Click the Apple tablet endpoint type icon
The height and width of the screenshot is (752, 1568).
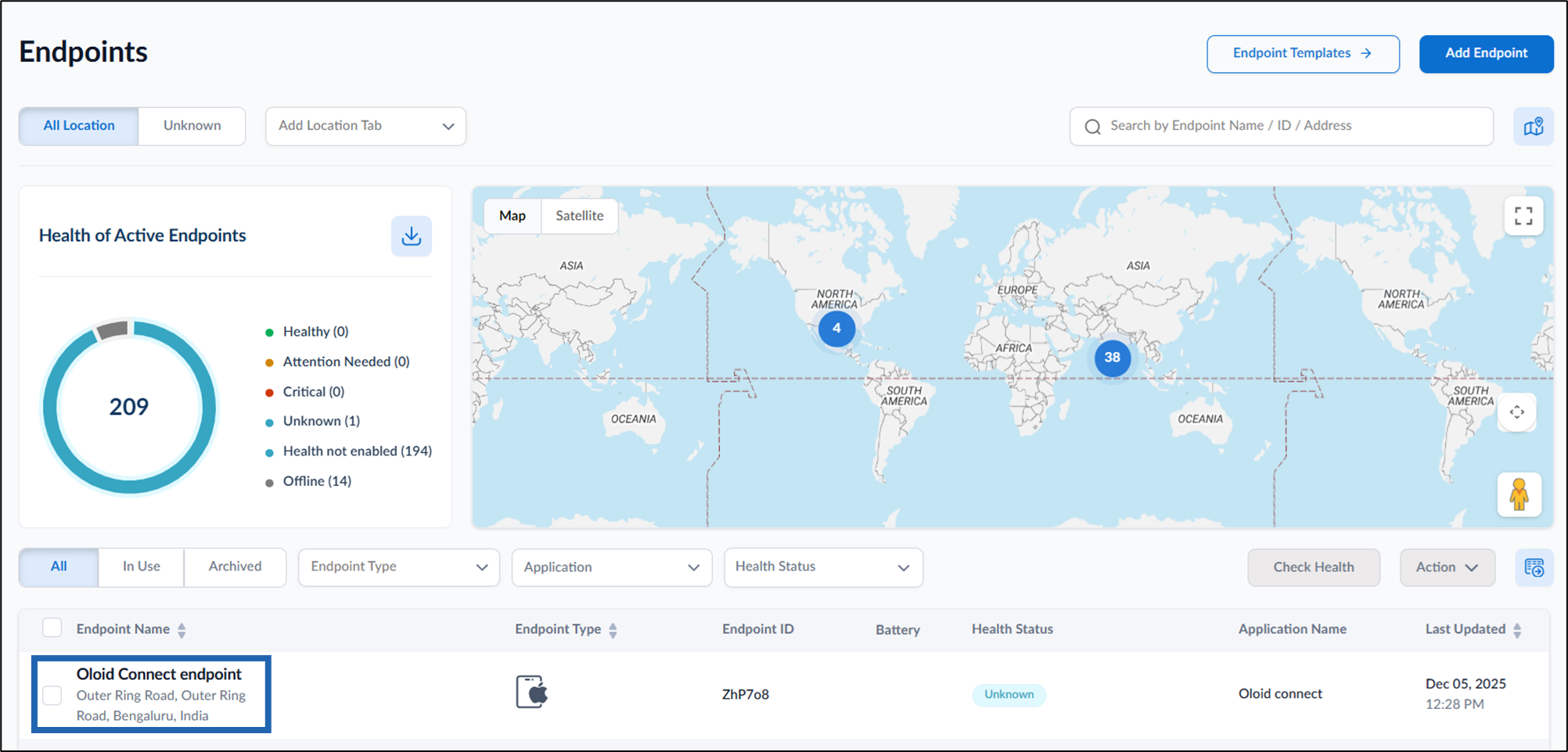click(532, 693)
